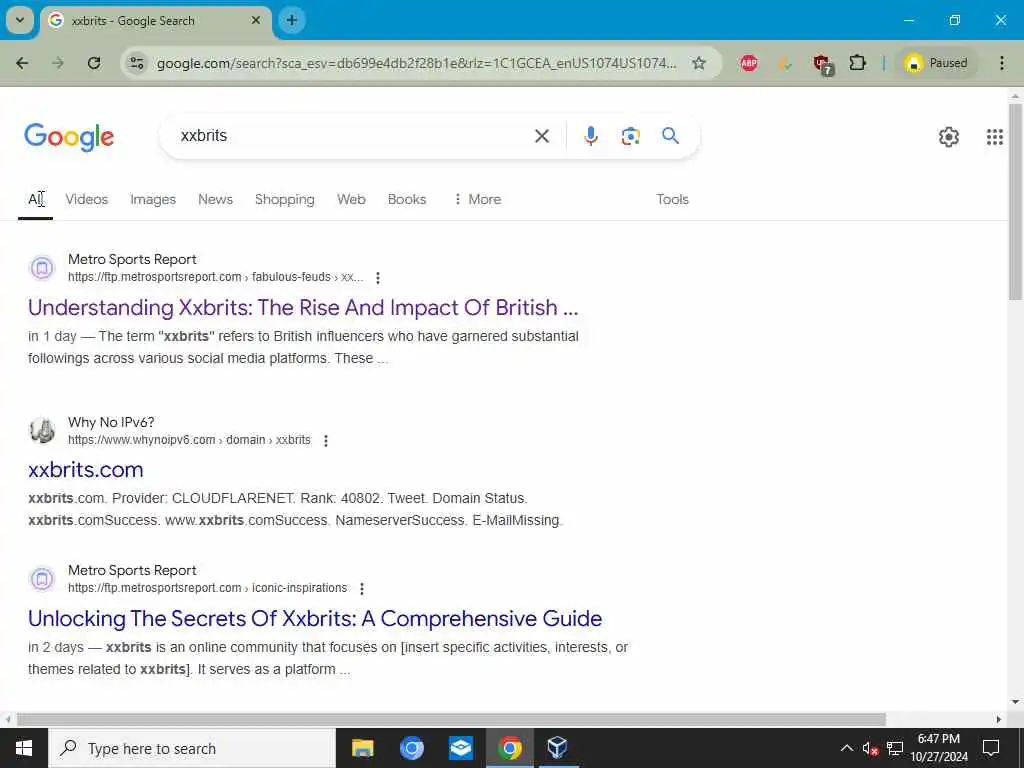This screenshot has height=768, width=1024.
Task: Reload the page
Action: (94, 63)
